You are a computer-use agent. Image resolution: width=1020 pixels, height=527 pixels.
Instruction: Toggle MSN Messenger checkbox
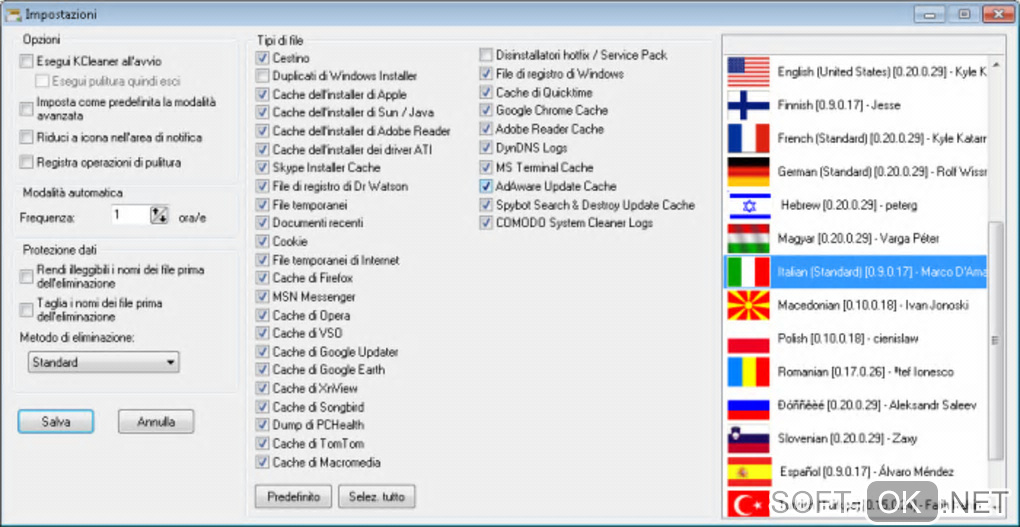(262, 297)
